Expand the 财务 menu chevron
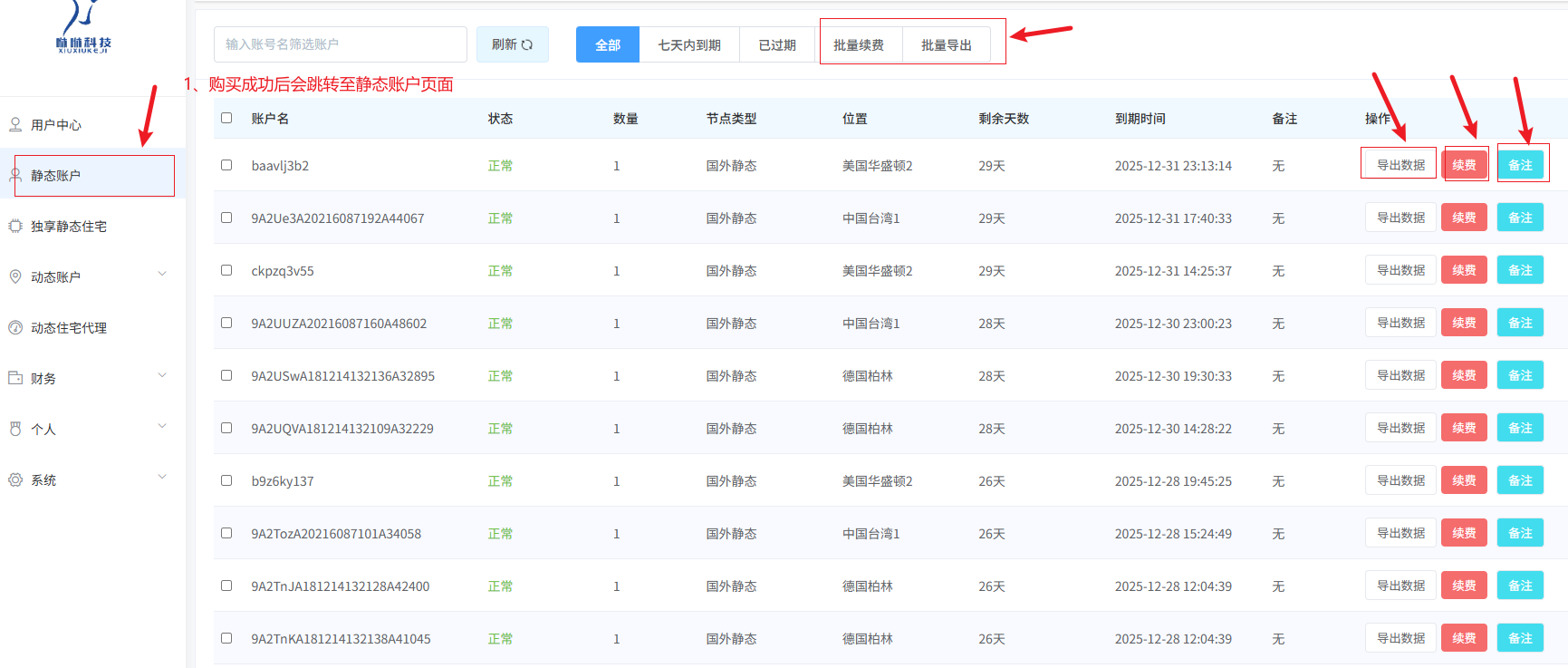Viewport: 1568px width, 668px height. [162, 375]
